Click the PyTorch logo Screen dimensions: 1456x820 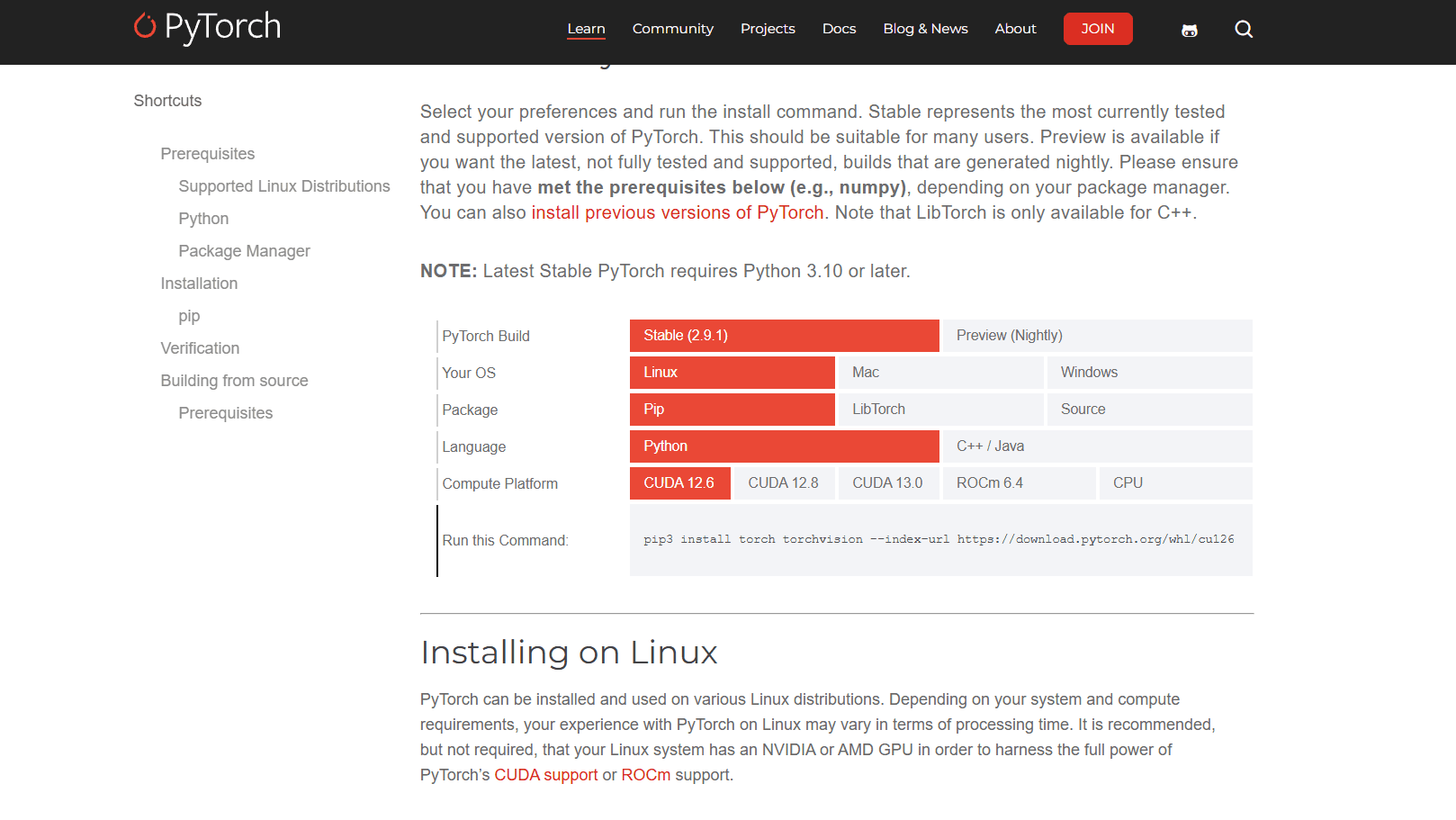[208, 27]
